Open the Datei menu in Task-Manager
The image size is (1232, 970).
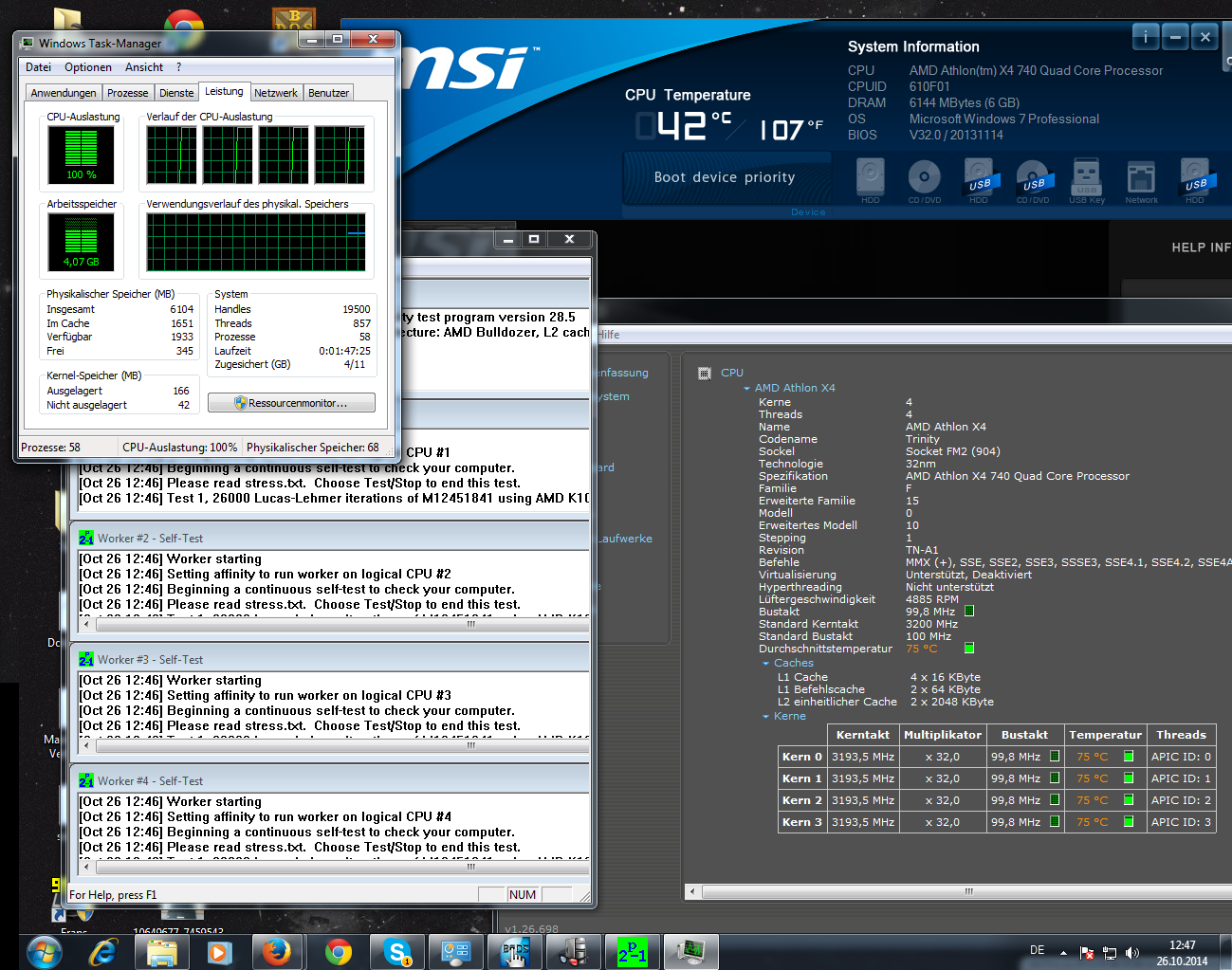39,67
